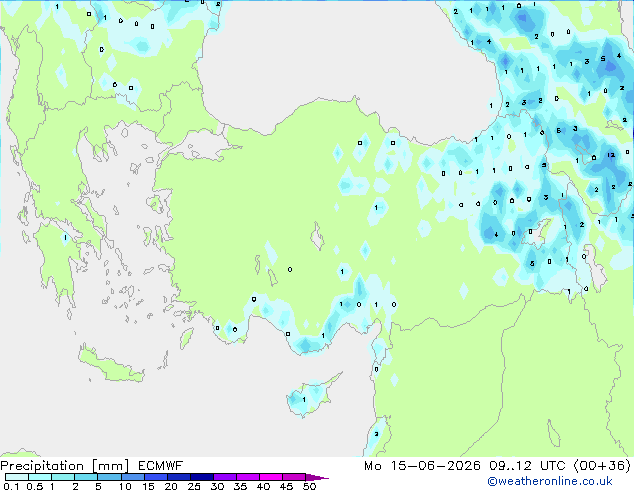Click the '10' legend scale label
The width and height of the screenshot is (634, 490).
tap(125, 486)
